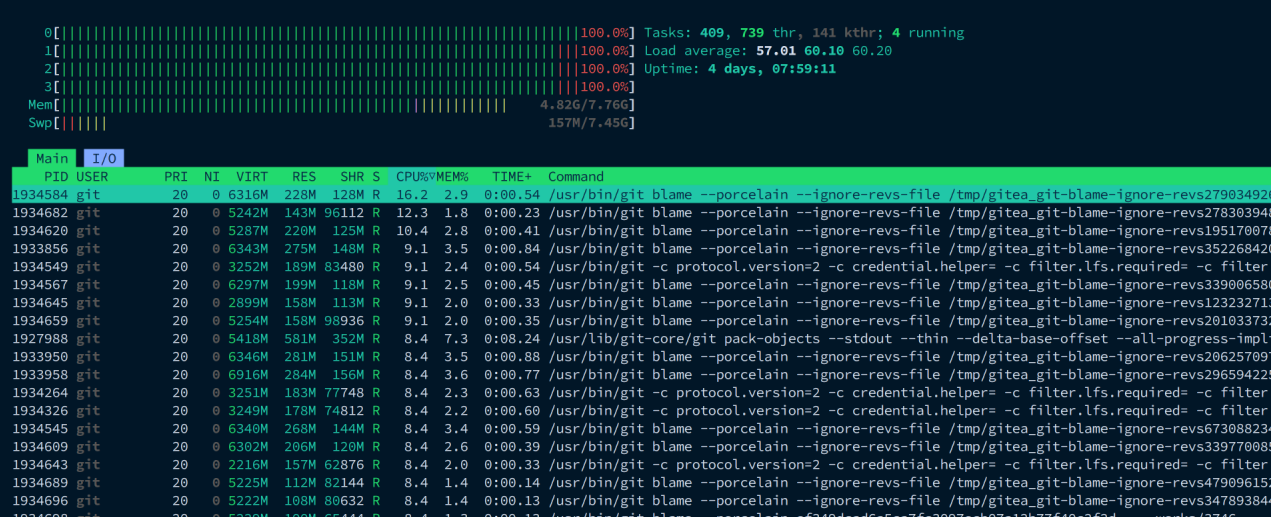Screen dimensions: 1271x517
Task: Sort processes by the SHR column header
Action: tap(352, 176)
